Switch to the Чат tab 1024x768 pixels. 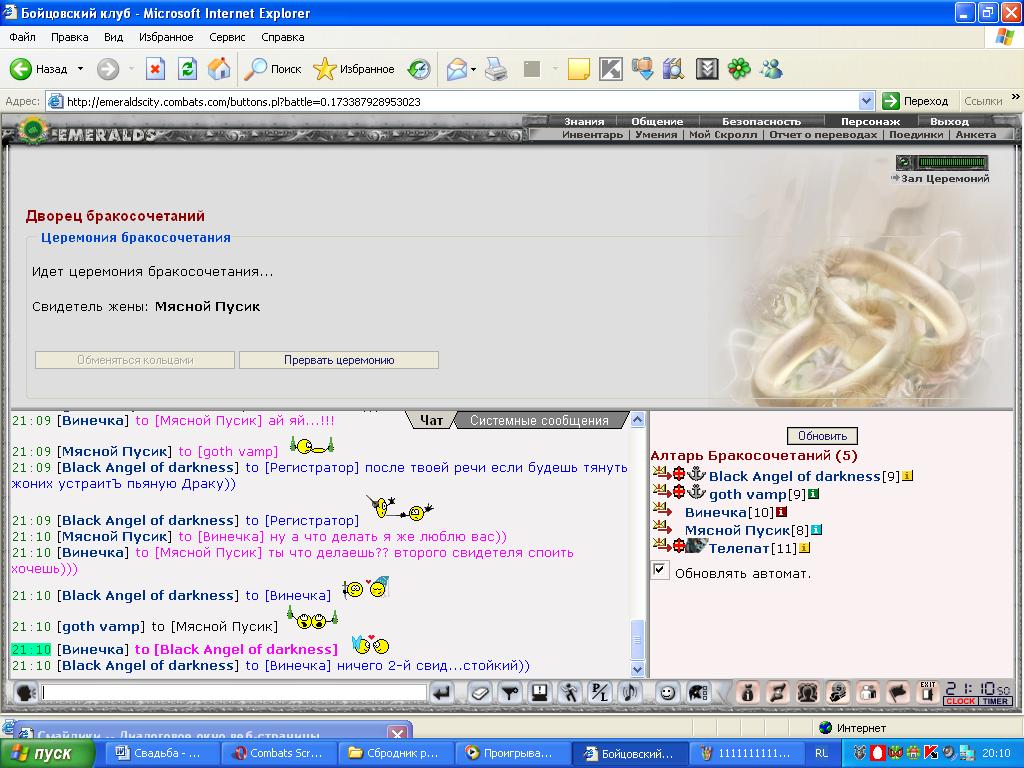[431, 421]
